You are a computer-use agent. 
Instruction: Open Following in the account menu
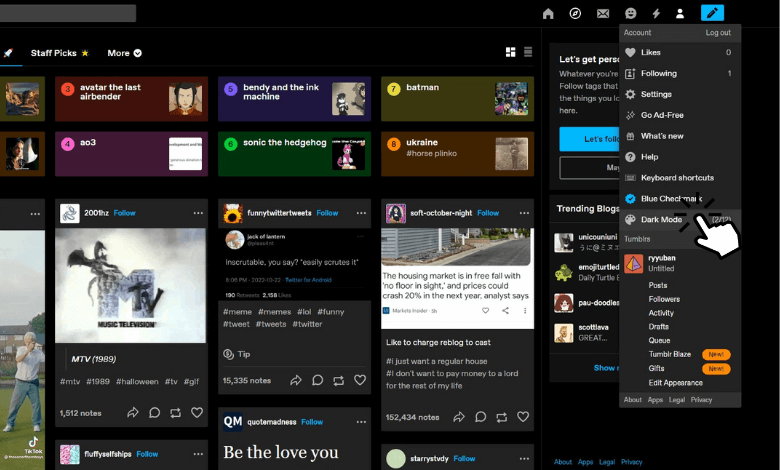pos(680,73)
